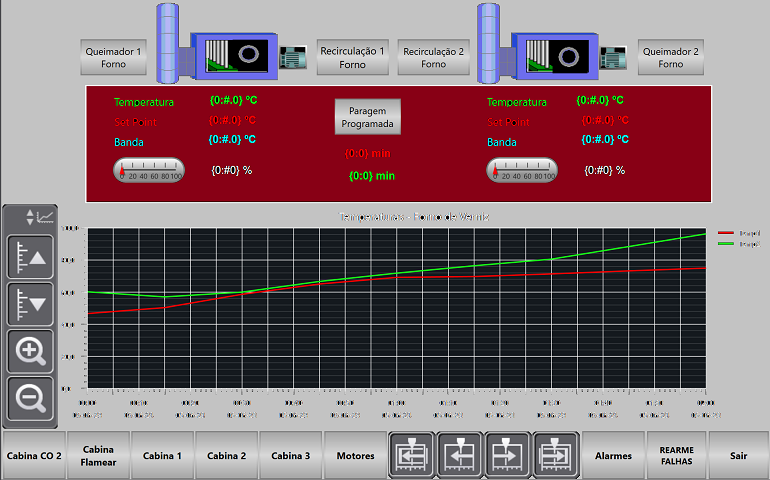This screenshot has height=480, width=770.
Task: Toggle Recirculação 1 Forno
Action: click(x=352, y=57)
